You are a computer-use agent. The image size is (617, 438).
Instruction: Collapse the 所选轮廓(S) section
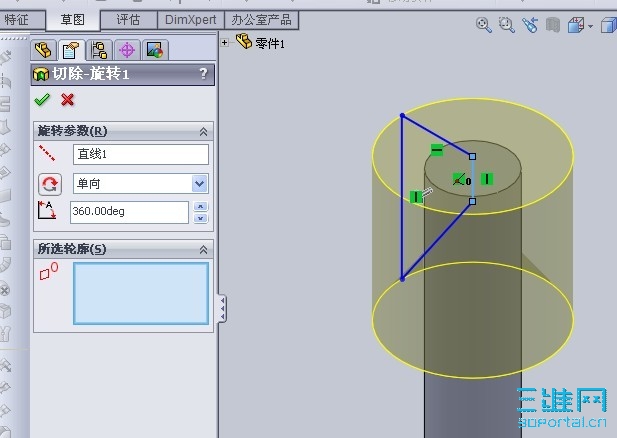[203, 249]
